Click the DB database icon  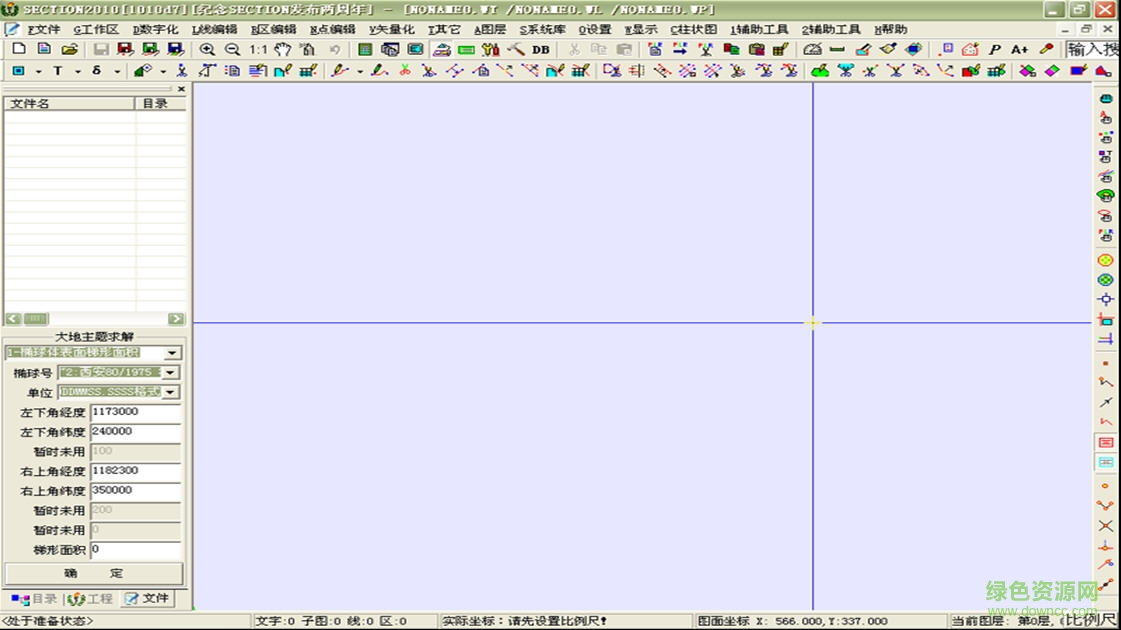pyautogui.click(x=541, y=49)
